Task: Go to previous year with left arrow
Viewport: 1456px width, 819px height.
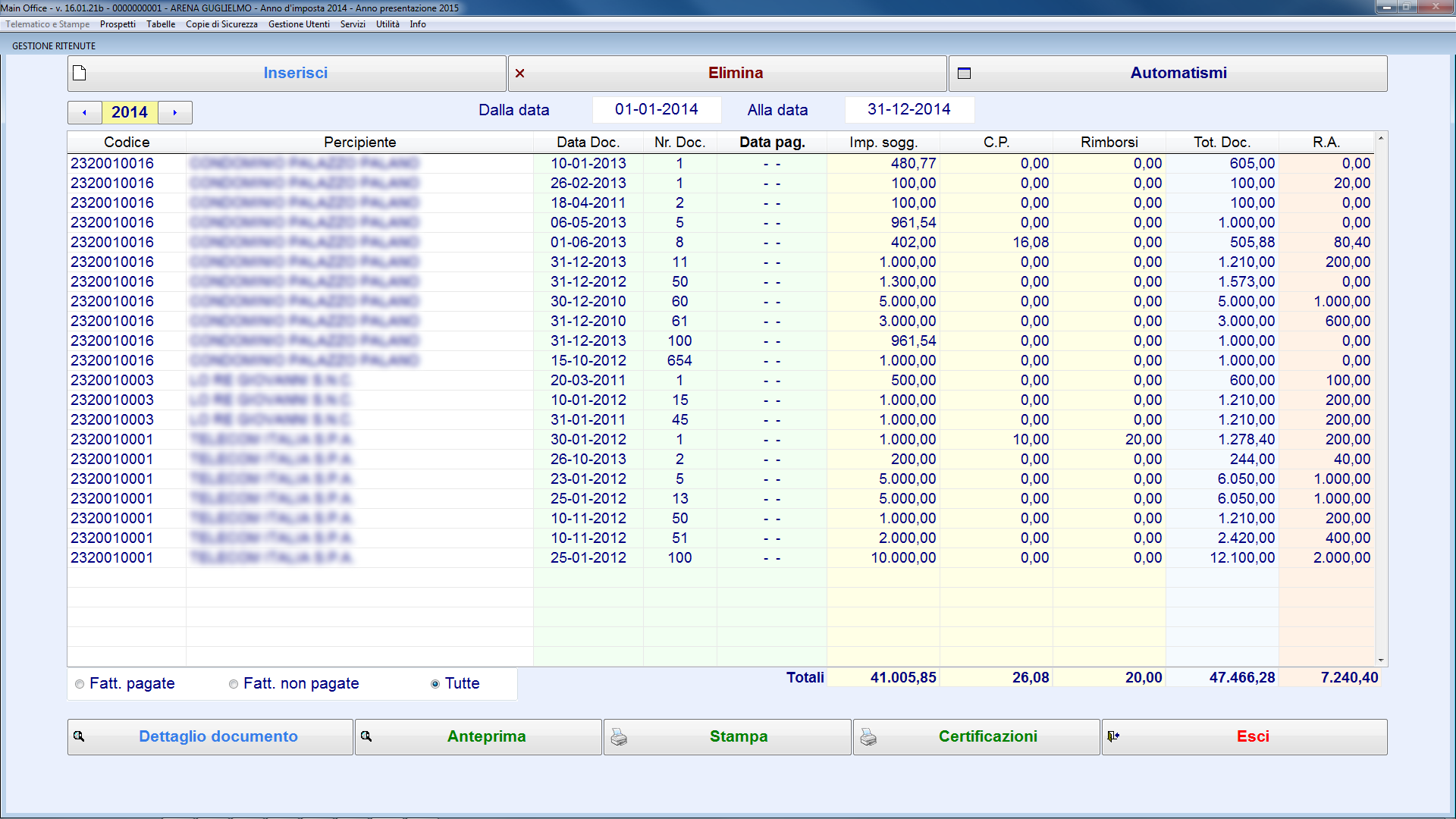Action: point(85,112)
